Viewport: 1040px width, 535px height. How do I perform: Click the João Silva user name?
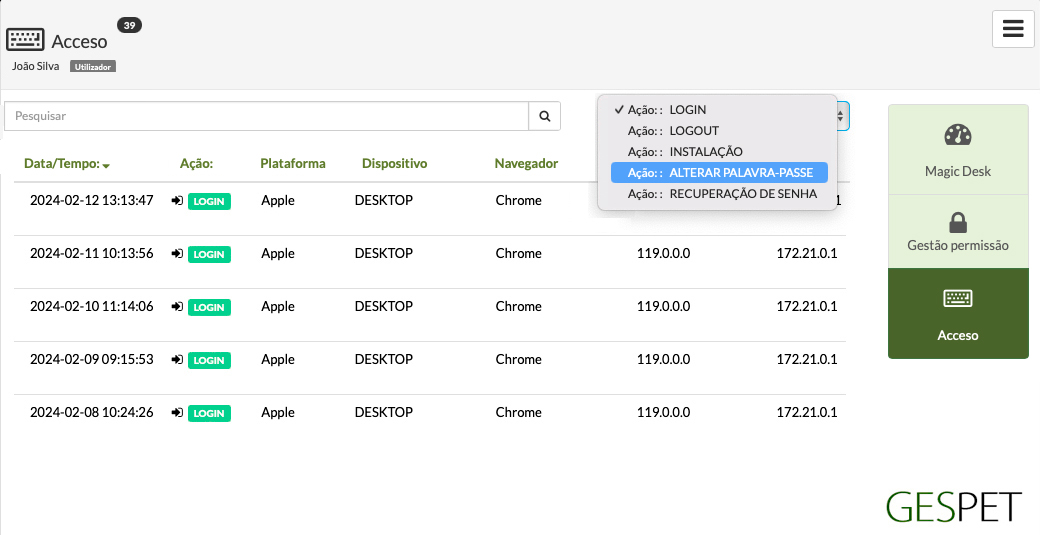coord(35,66)
